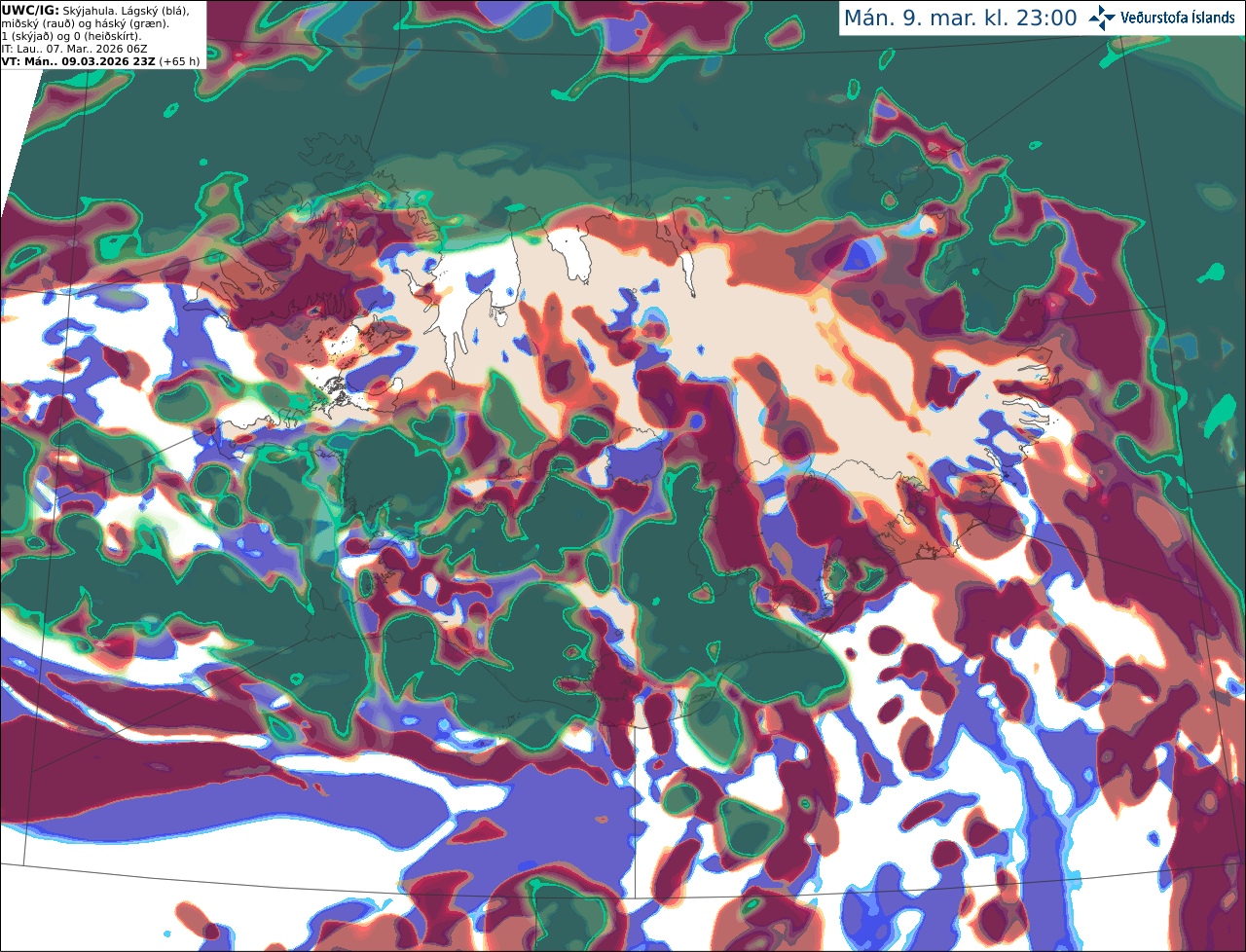This screenshot has width=1246, height=952.
Task: Click the Veðurstofa Íslands star logo icon
Action: (x=1102, y=18)
